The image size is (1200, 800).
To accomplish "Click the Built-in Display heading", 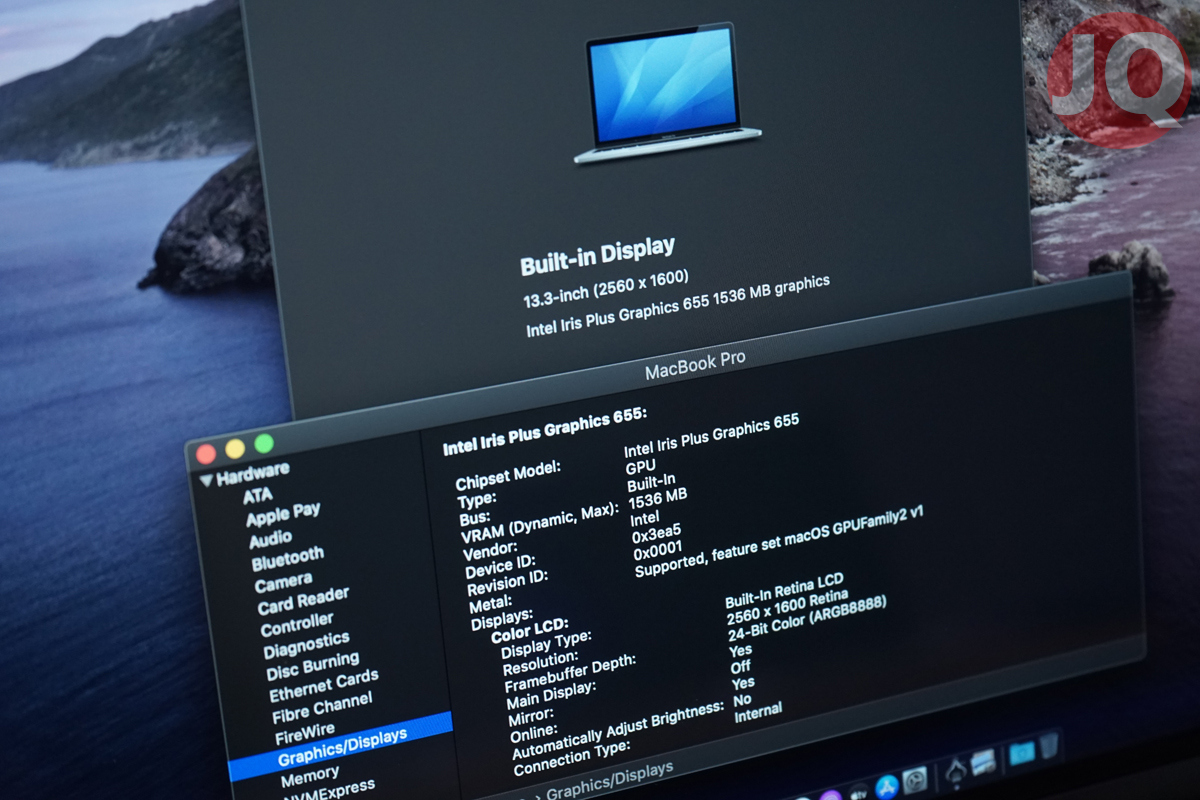I will 597,256.
